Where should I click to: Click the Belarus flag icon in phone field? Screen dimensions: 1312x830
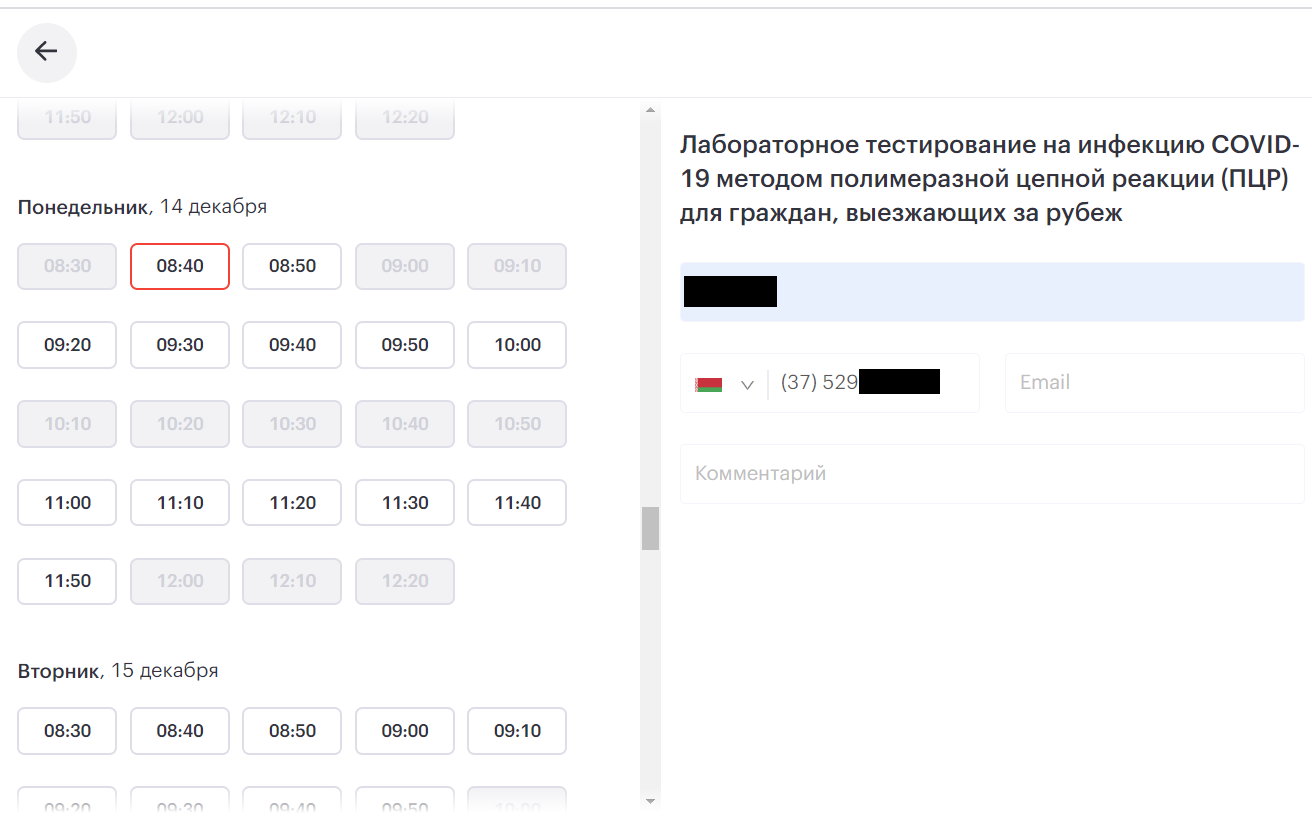pyautogui.click(x=710, y=383)
